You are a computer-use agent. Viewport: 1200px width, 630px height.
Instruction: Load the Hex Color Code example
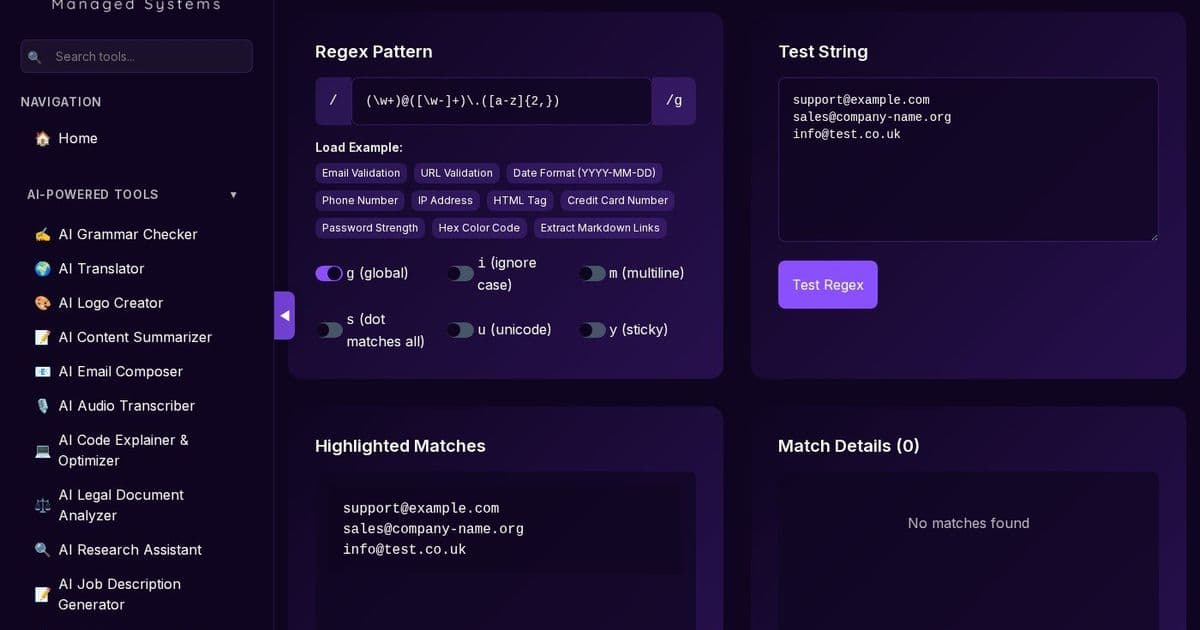click(479, 228)
